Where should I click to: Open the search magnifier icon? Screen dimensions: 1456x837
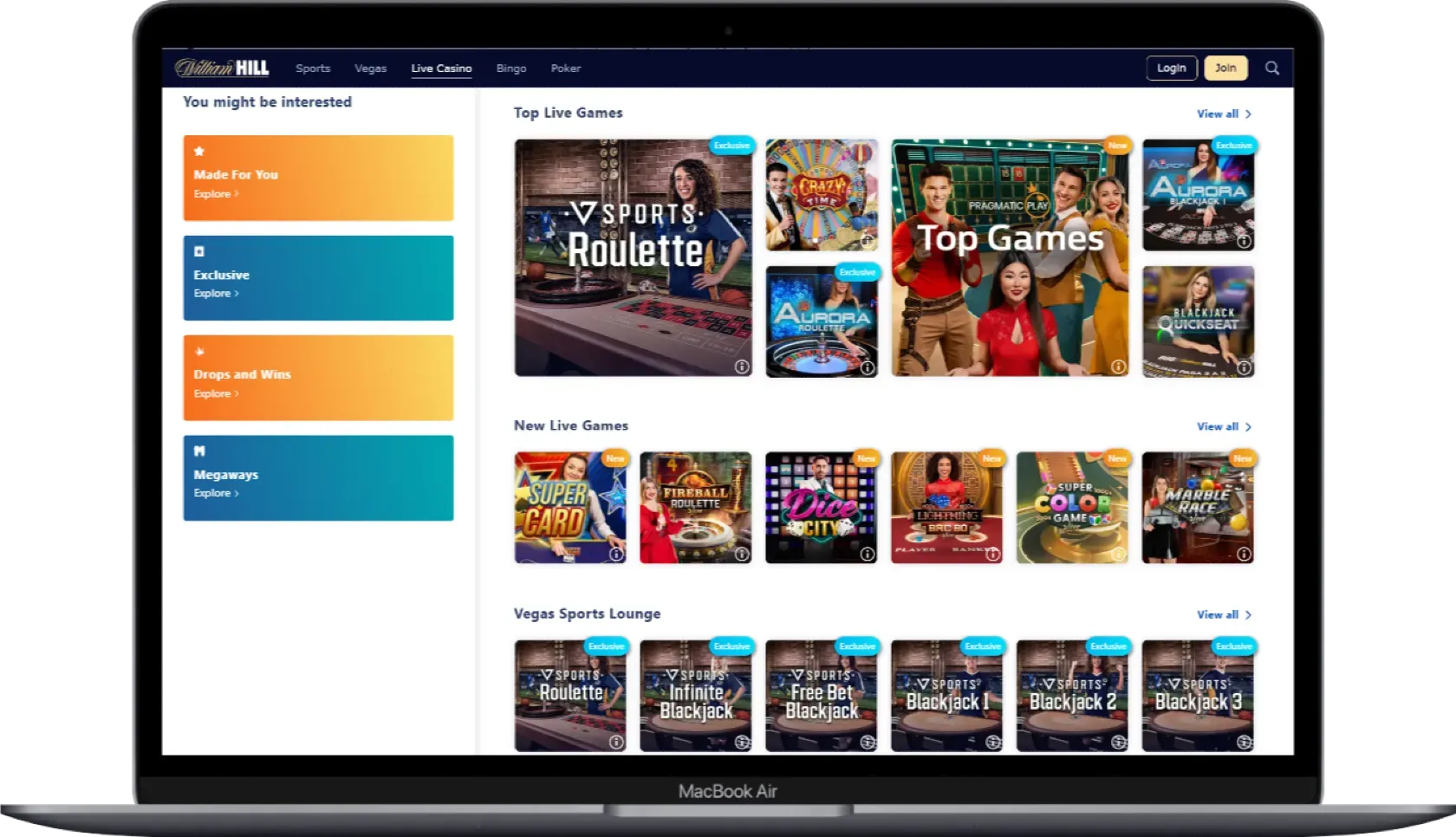[1271, 68]
